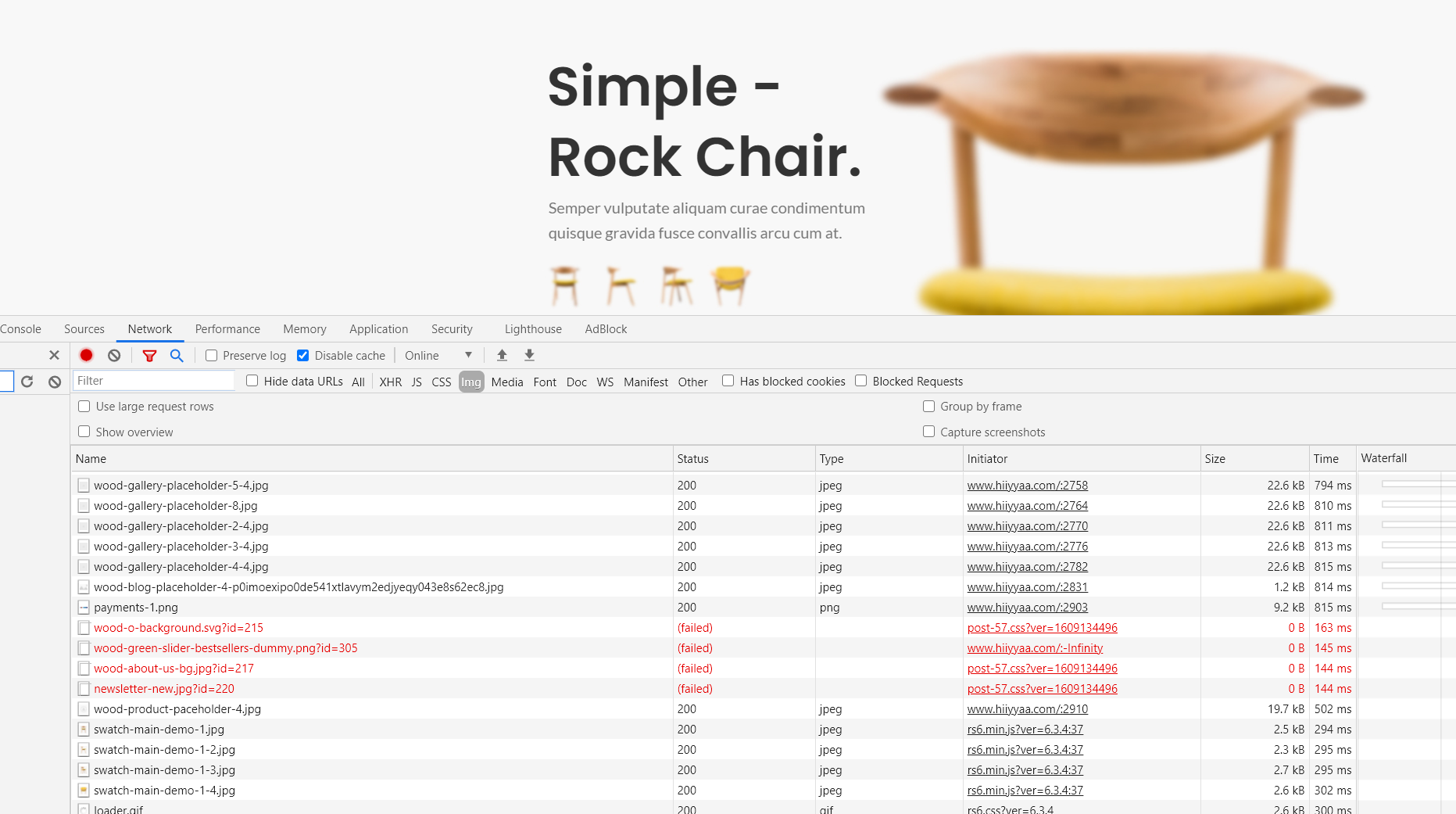
Task: Toggle the red filter funnel icon
Action: tap(149, 355)
